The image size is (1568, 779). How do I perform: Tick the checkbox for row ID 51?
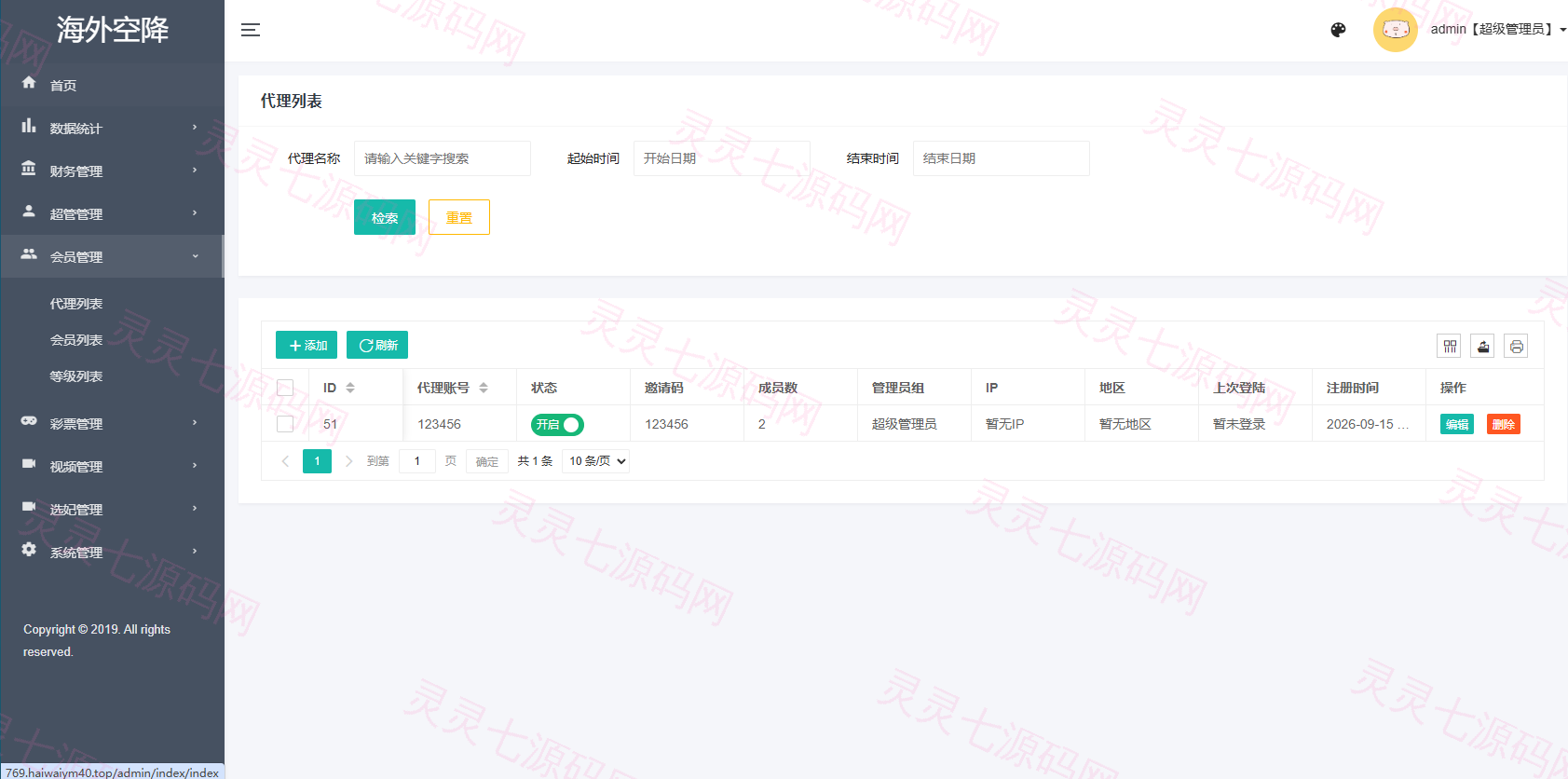pos(285,424)
